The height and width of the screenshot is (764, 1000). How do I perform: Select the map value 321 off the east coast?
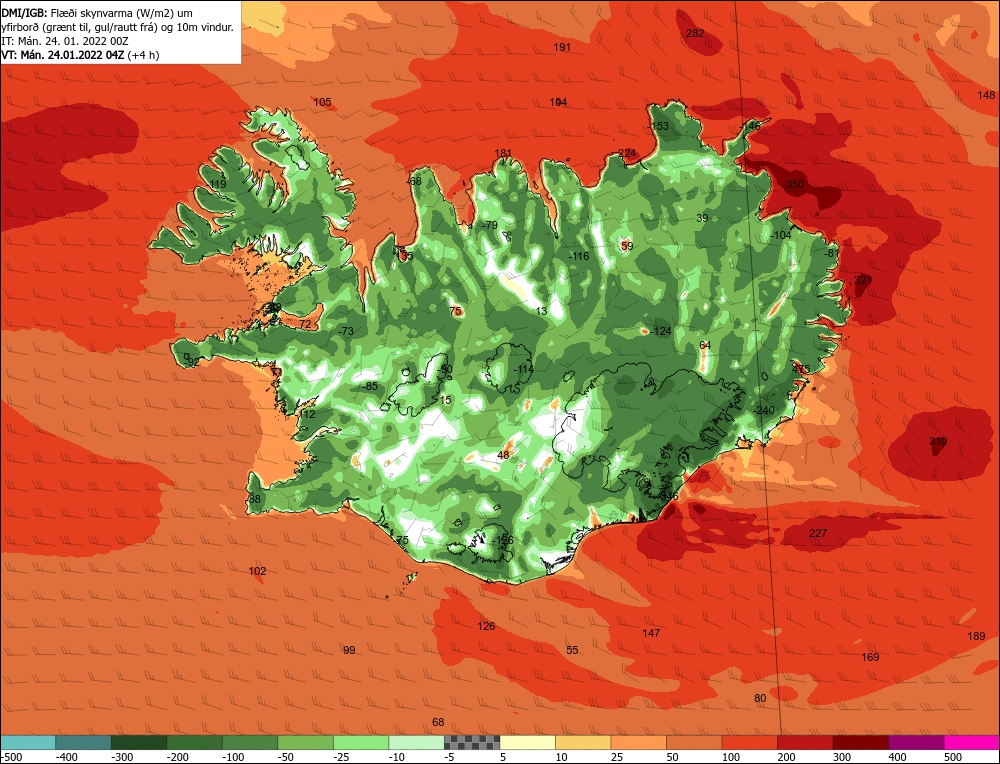pos(863,280)
